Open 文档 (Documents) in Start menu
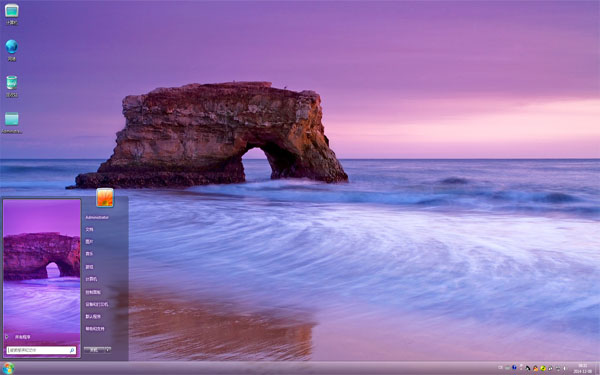This screenshot has height=375, width=600. (89, 230)
